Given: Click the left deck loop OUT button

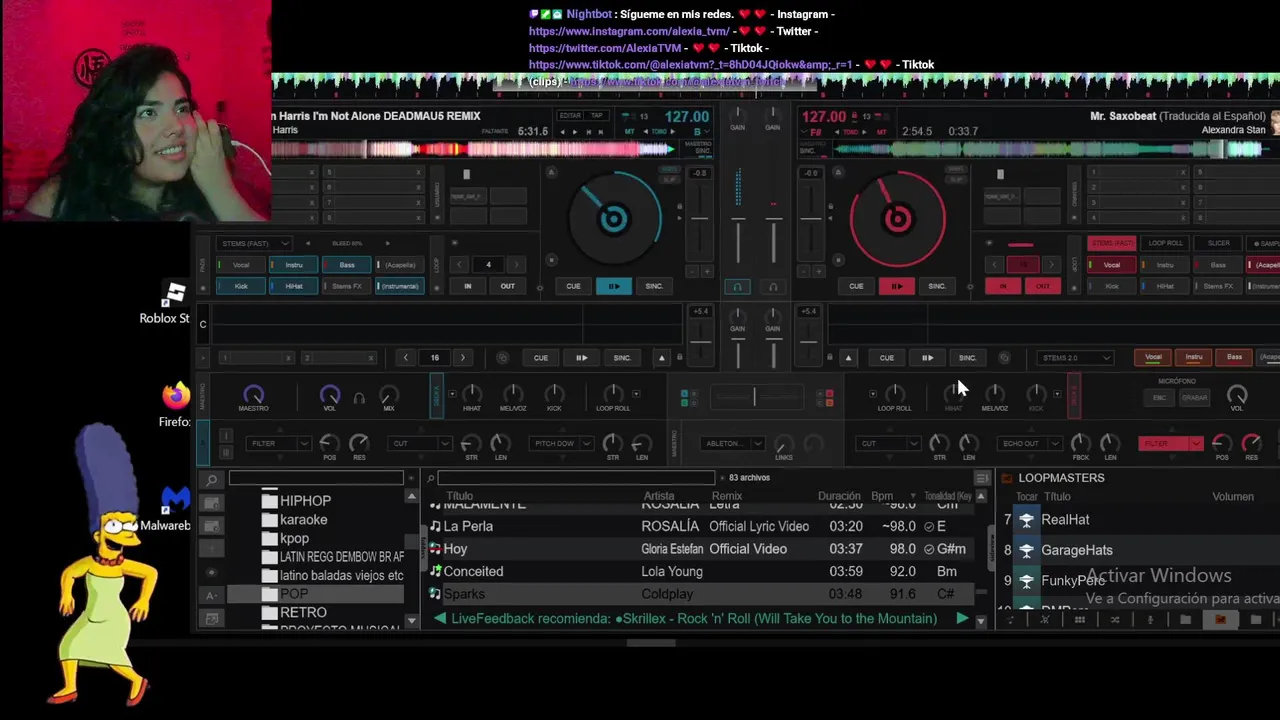Looking at the screenshot, I should pos(508,286).
